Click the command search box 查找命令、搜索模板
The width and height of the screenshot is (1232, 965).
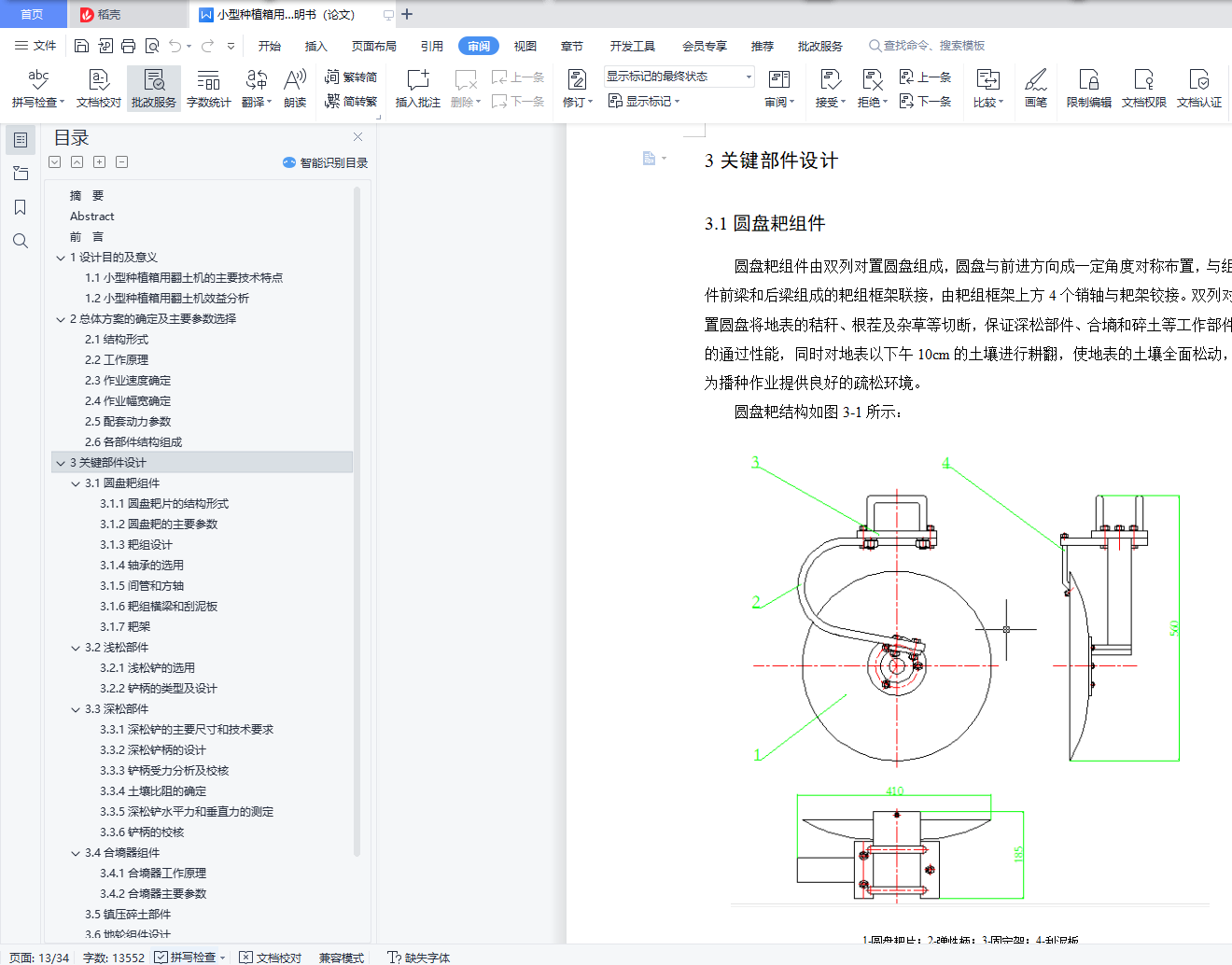pos(927,46)
